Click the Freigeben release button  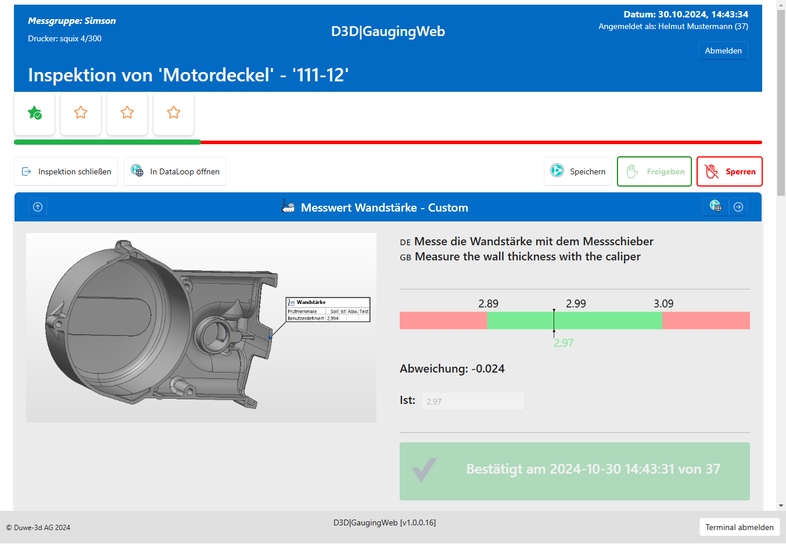[x=654, y=171]
